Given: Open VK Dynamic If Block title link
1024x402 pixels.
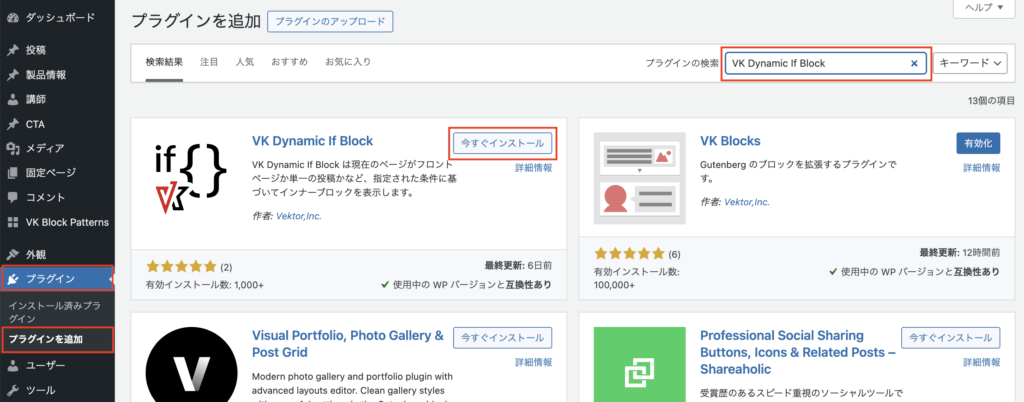Looking at the screenshot, I should (312, 141).
